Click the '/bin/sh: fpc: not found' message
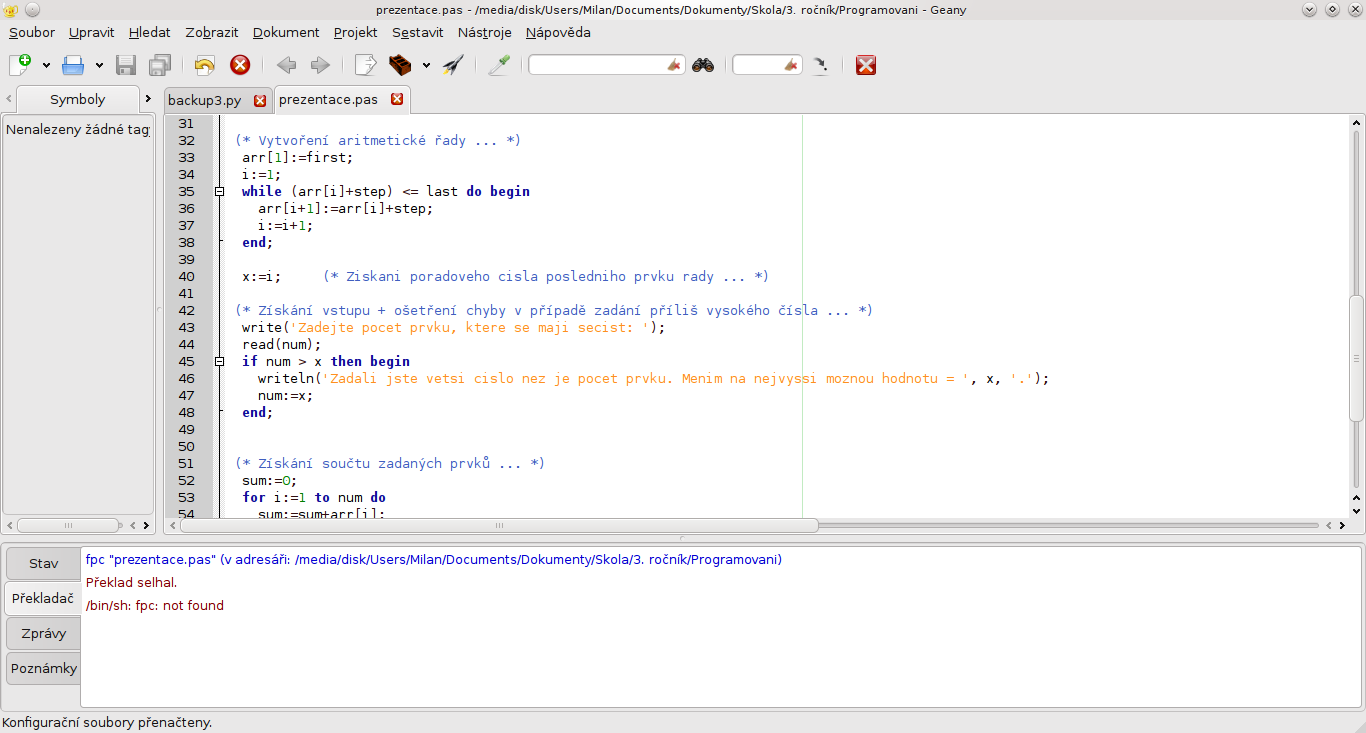The image size is (1366, 733). click(x=154, y=605)
